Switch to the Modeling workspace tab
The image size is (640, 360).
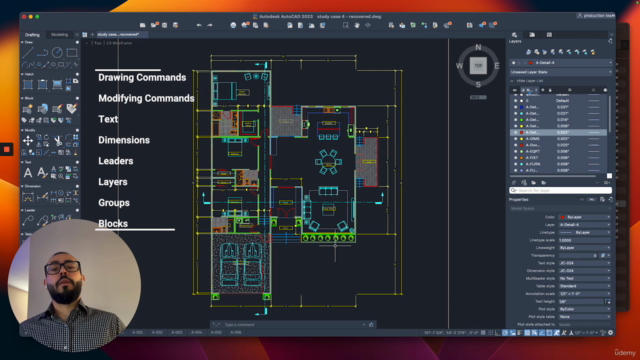tap(60, 35)
